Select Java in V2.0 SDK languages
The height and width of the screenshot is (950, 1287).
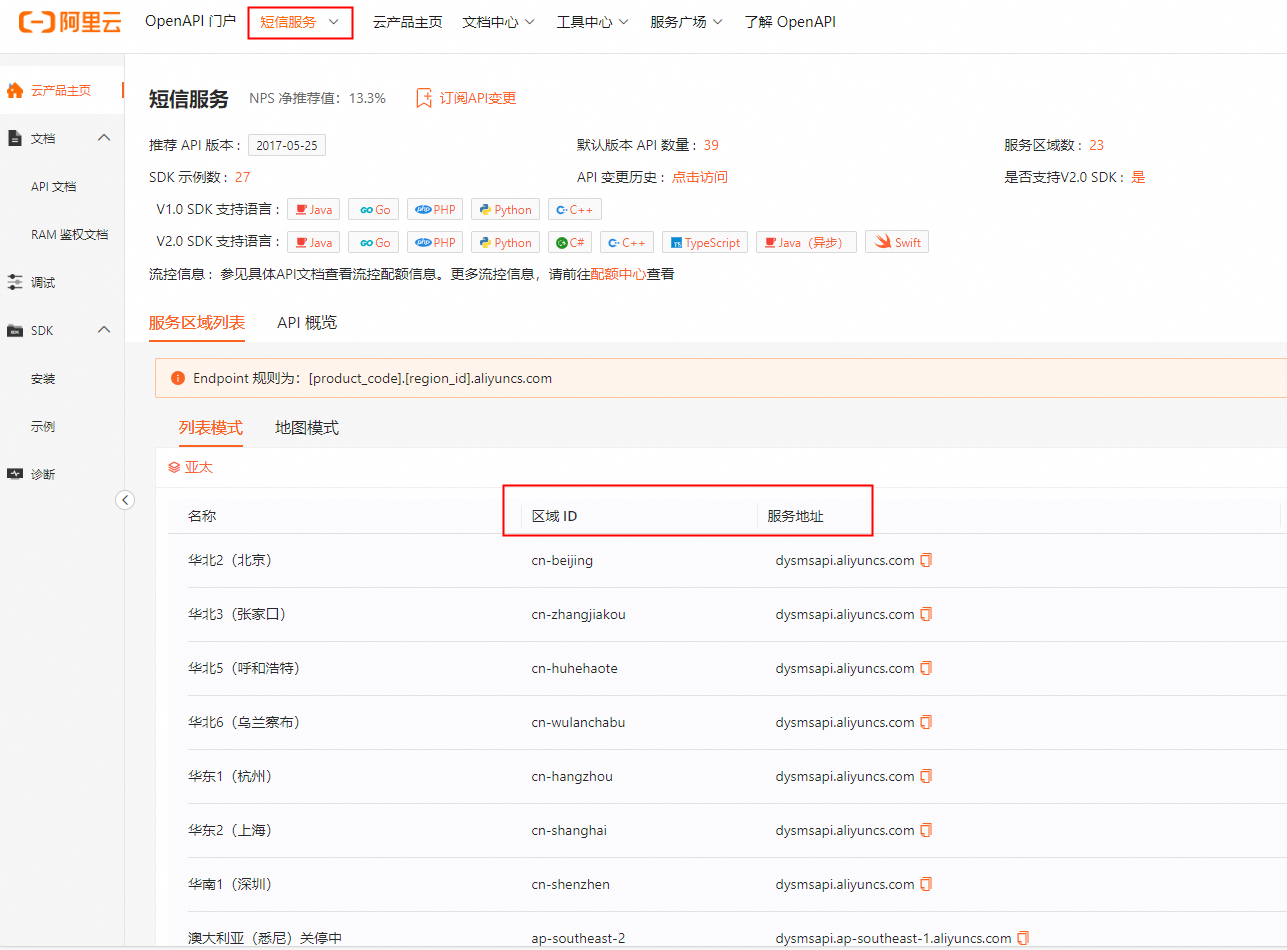click(x=313, y=242)
